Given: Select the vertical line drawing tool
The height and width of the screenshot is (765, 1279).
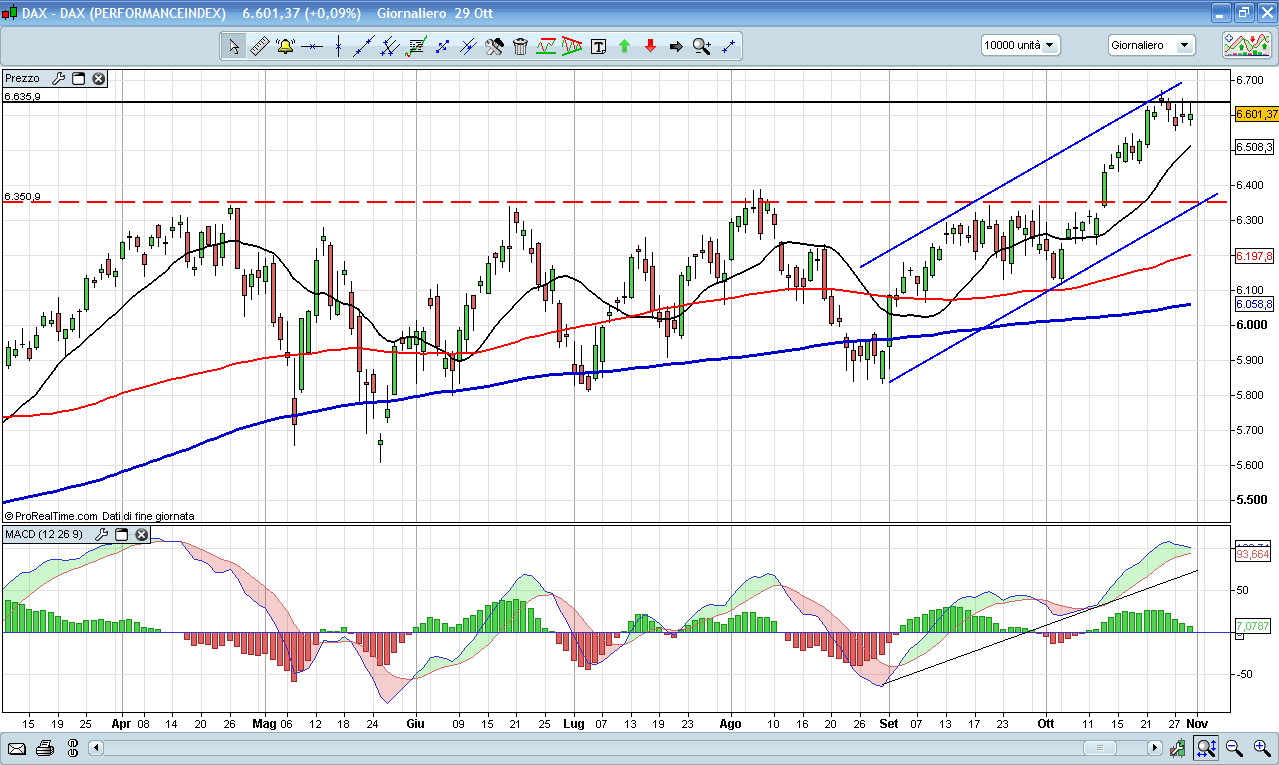Looking at the screenshot, I should point(338,46).
